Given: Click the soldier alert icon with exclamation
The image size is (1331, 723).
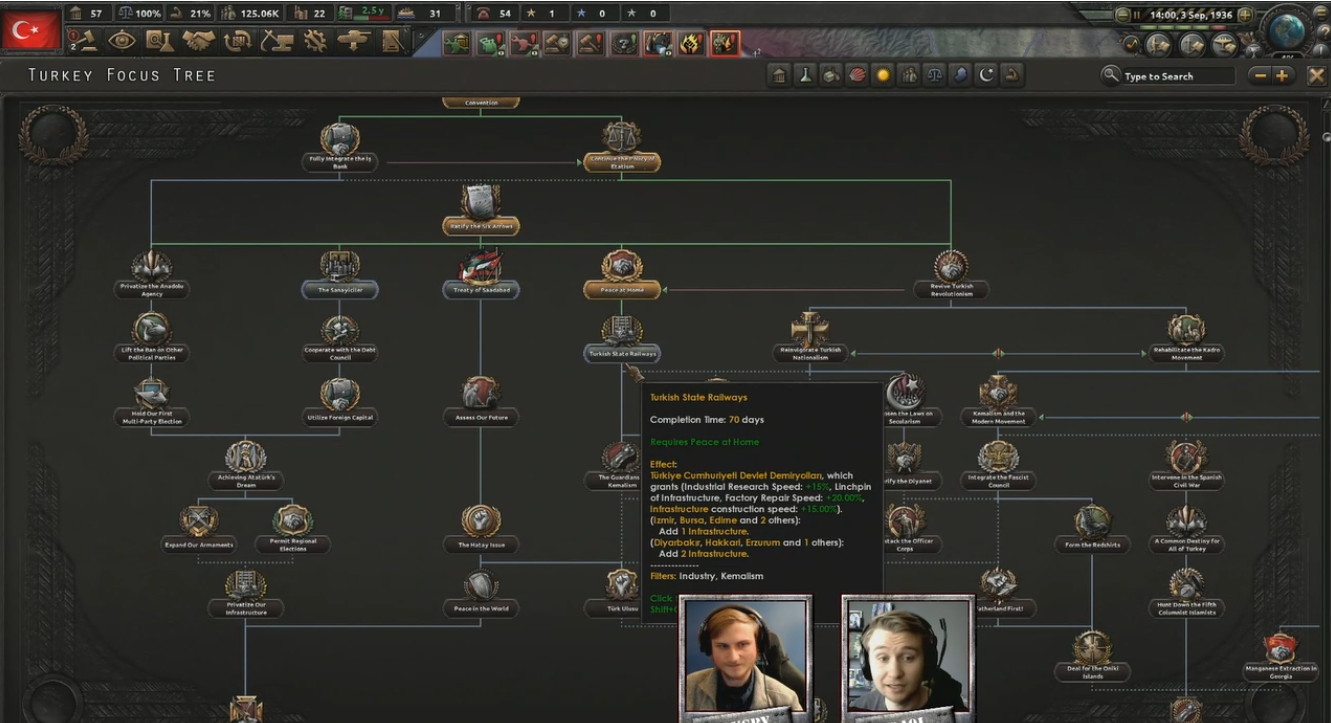Looking at the screenshot, I should 725,44.
